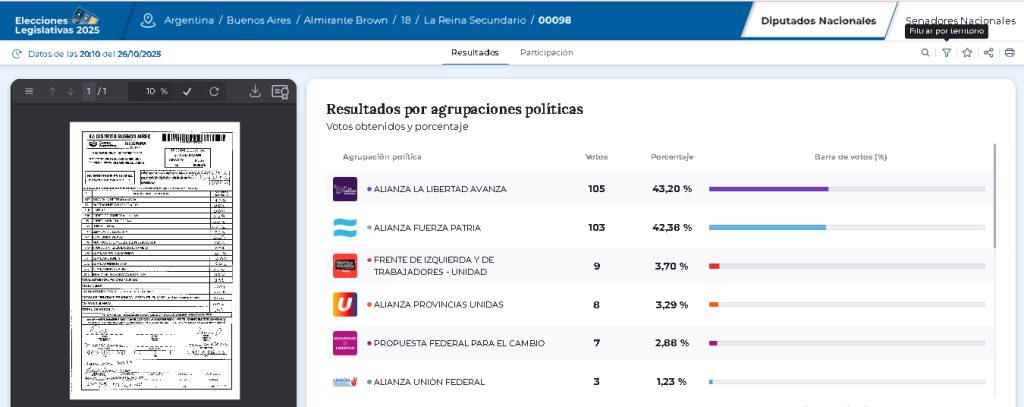Click the scanned ballot document page

(x=153, y=260)
